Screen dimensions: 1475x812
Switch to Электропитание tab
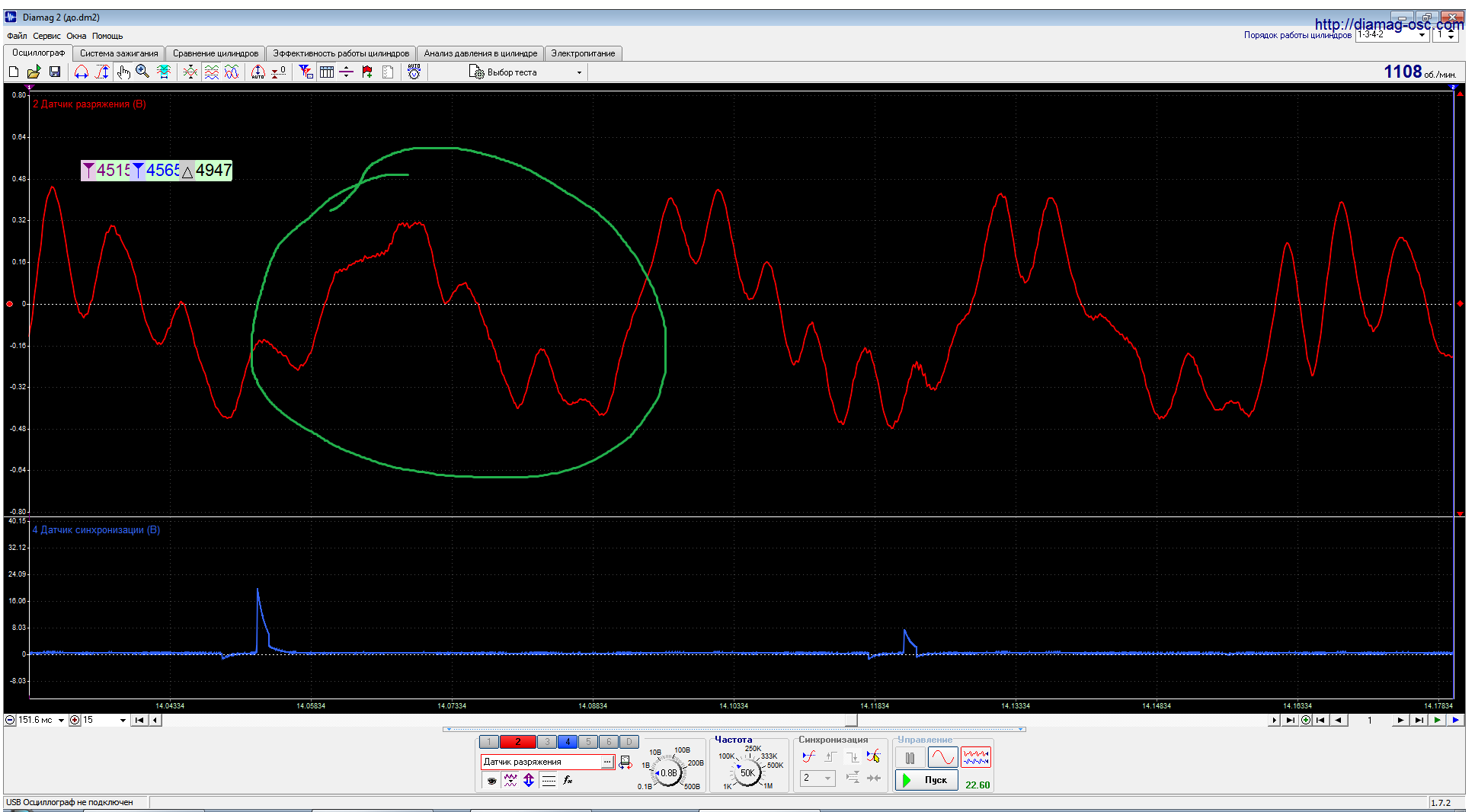(x=583, y=53)
